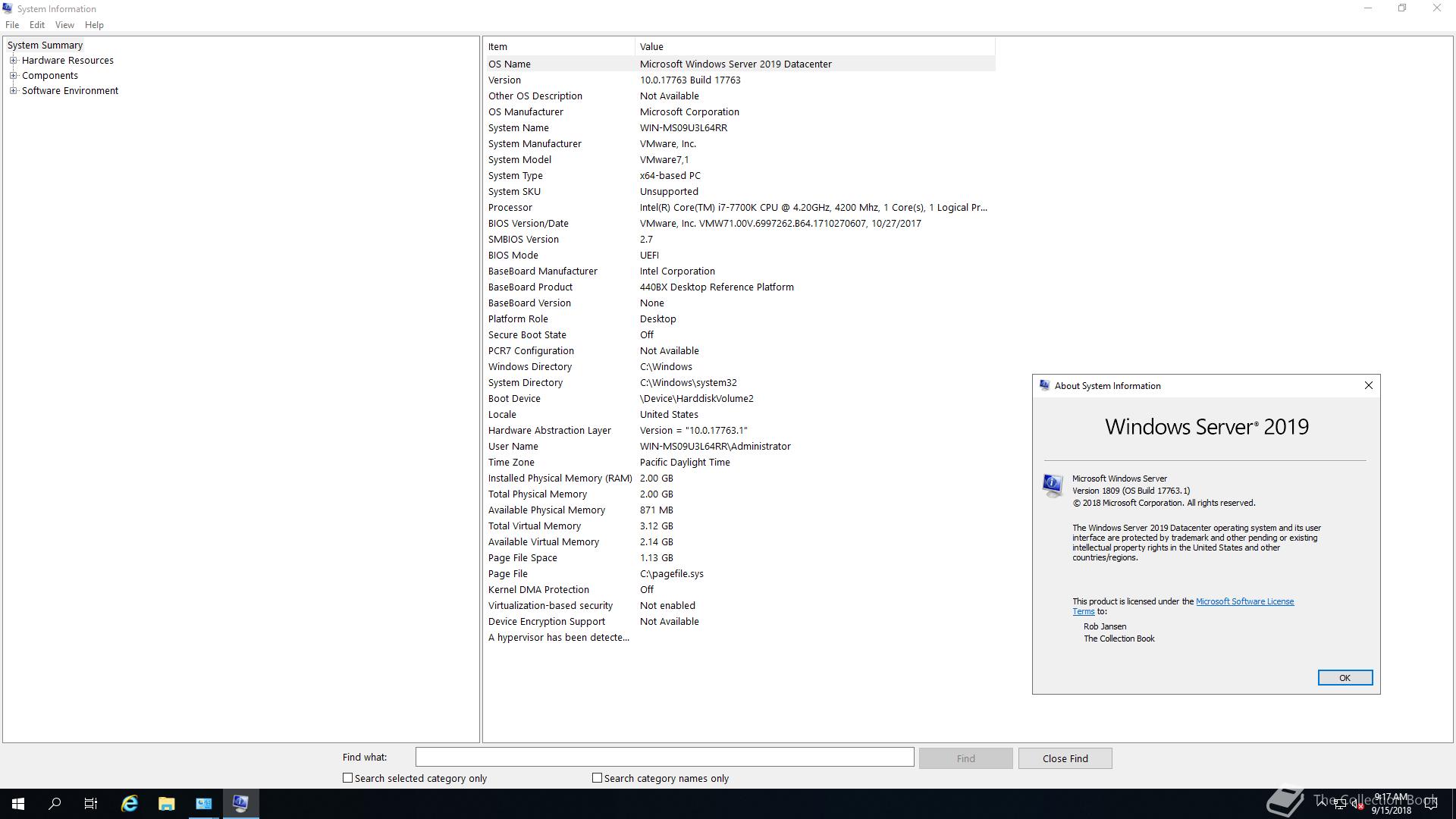
Task: Restore down the System Information window
Action: coord(1402,8)
